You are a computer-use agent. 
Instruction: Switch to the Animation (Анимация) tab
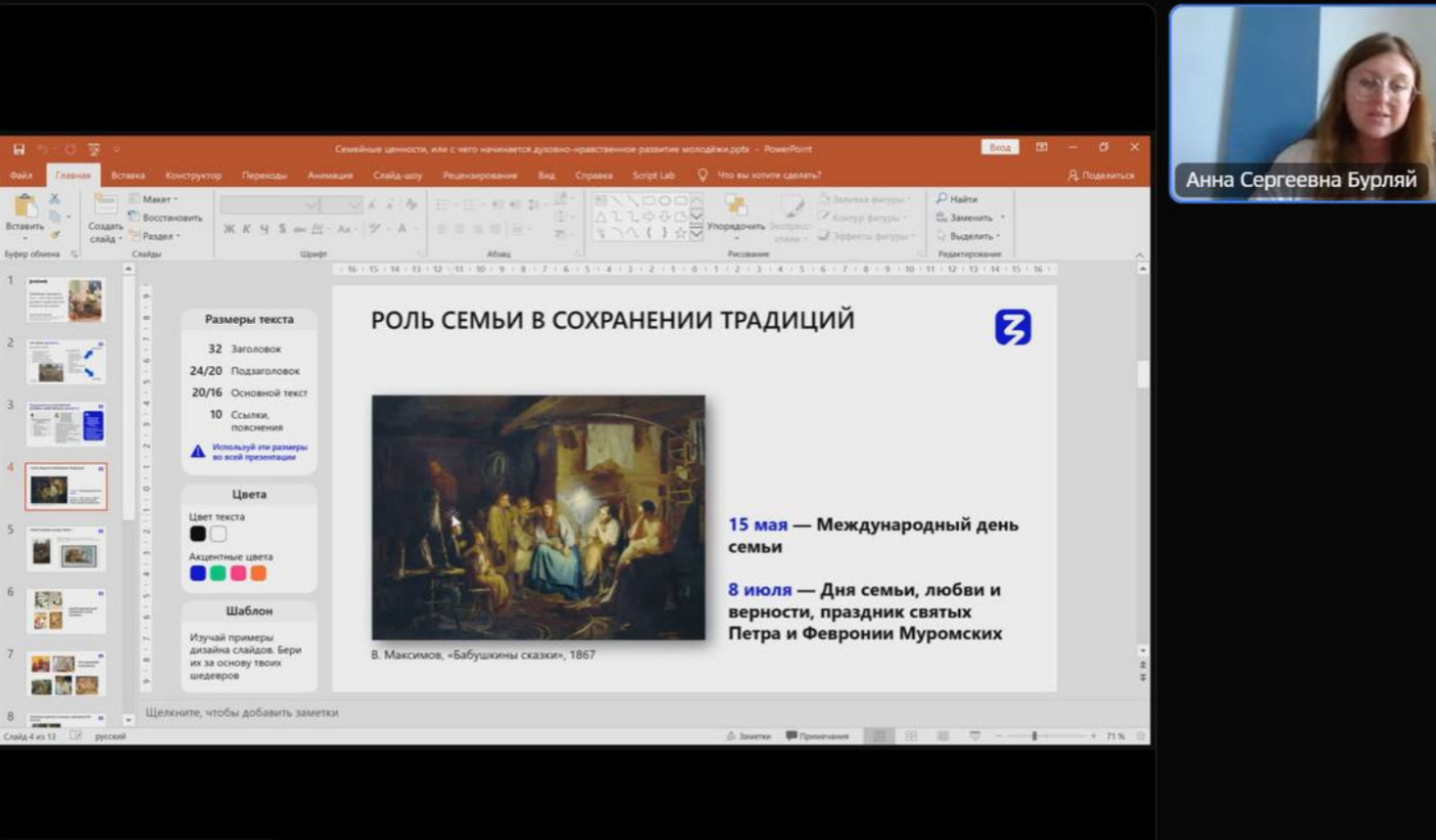tap(330, 176)
